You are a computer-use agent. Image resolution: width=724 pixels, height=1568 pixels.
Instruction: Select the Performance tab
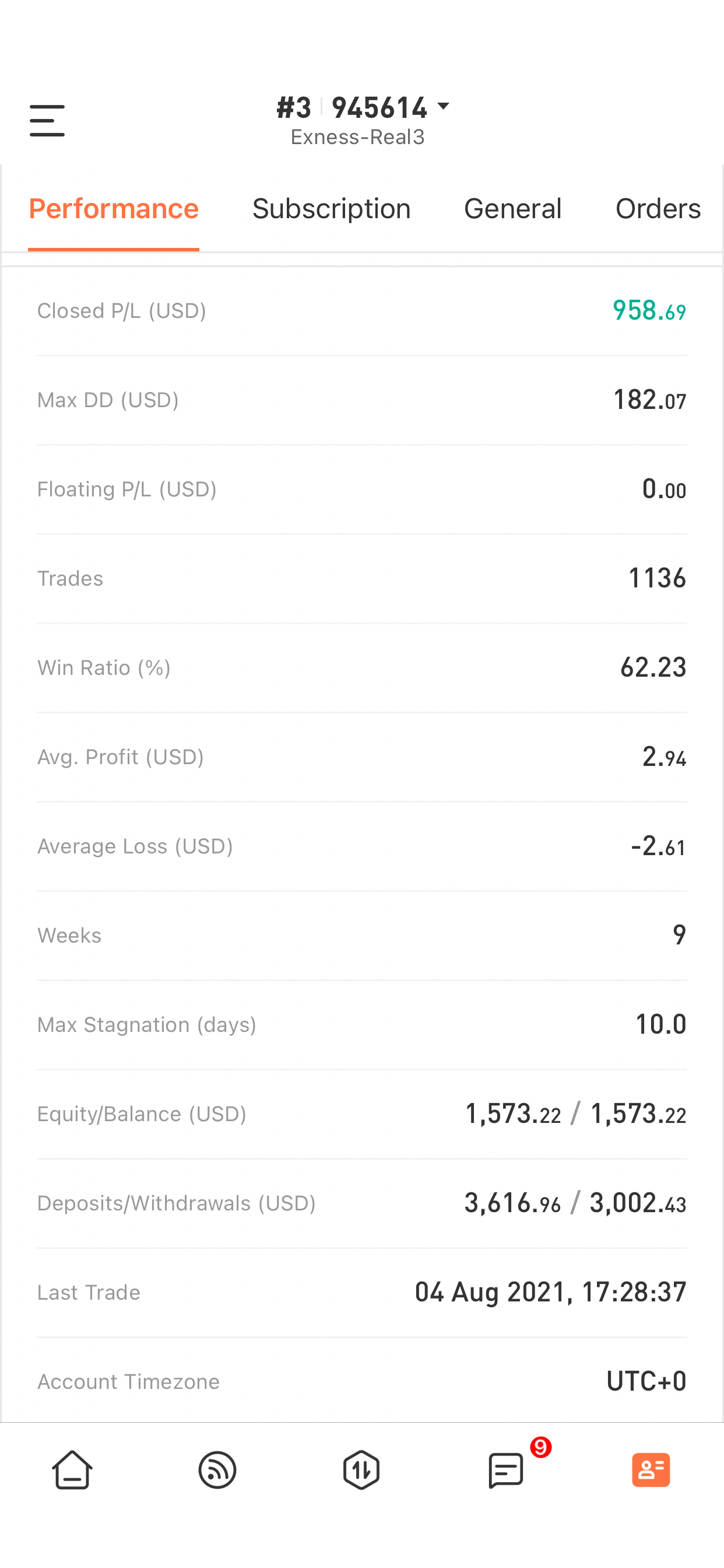tap(114, 209)
